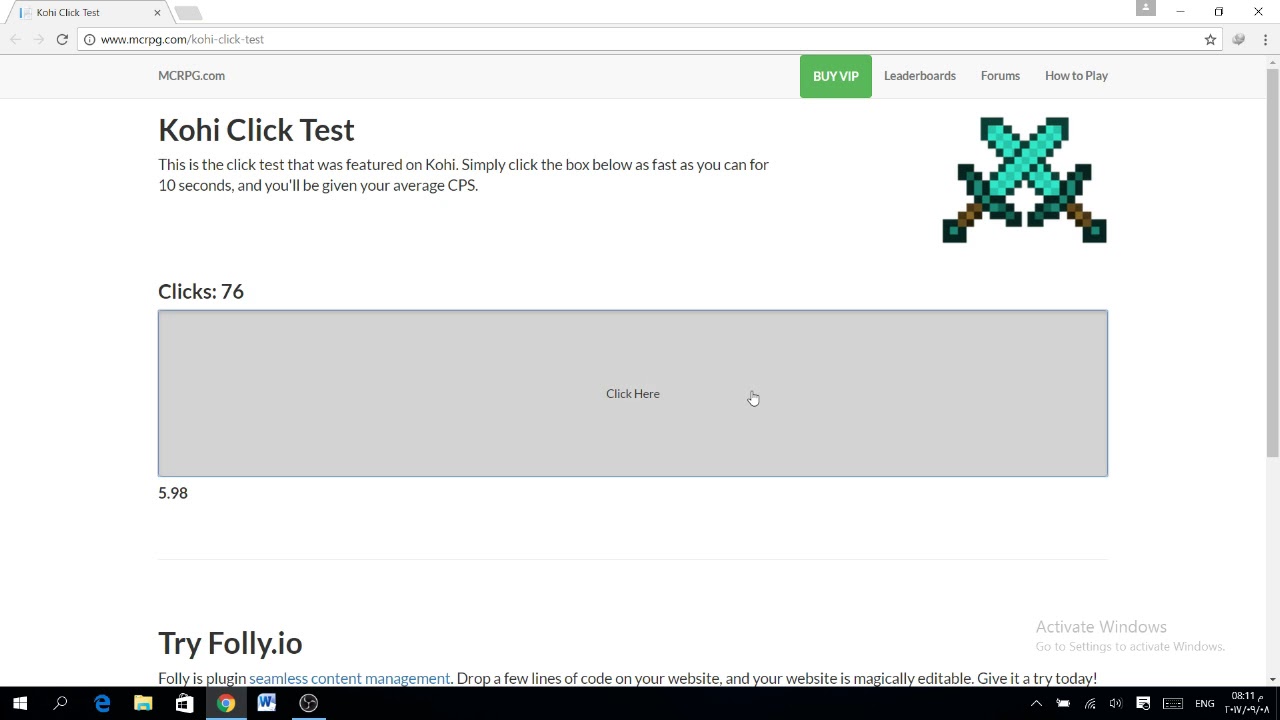Click the battery icon in system tray
This screenshot has width=1280, height=720.
pyautogui.click(x=1063, y=704)
